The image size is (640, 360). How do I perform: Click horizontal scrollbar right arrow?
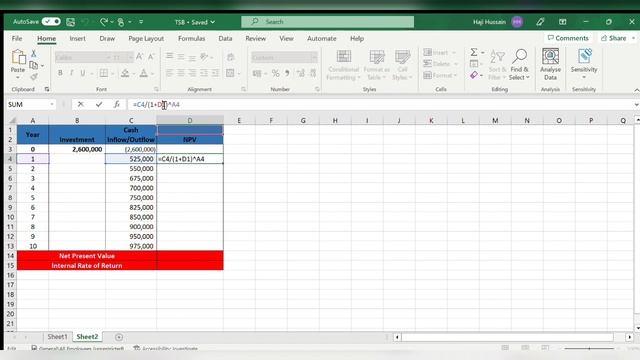click(x=629, y=337)
